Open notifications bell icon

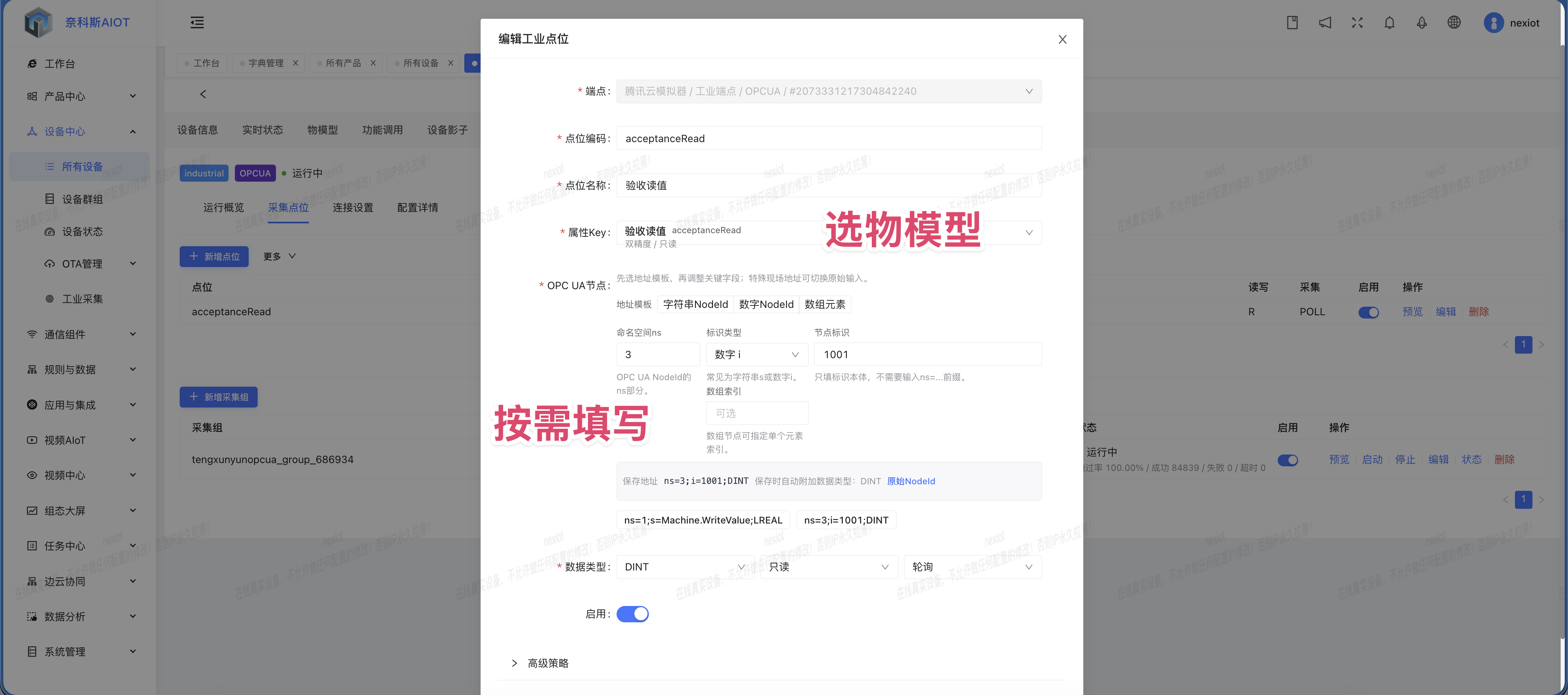tap(1390, 22)
